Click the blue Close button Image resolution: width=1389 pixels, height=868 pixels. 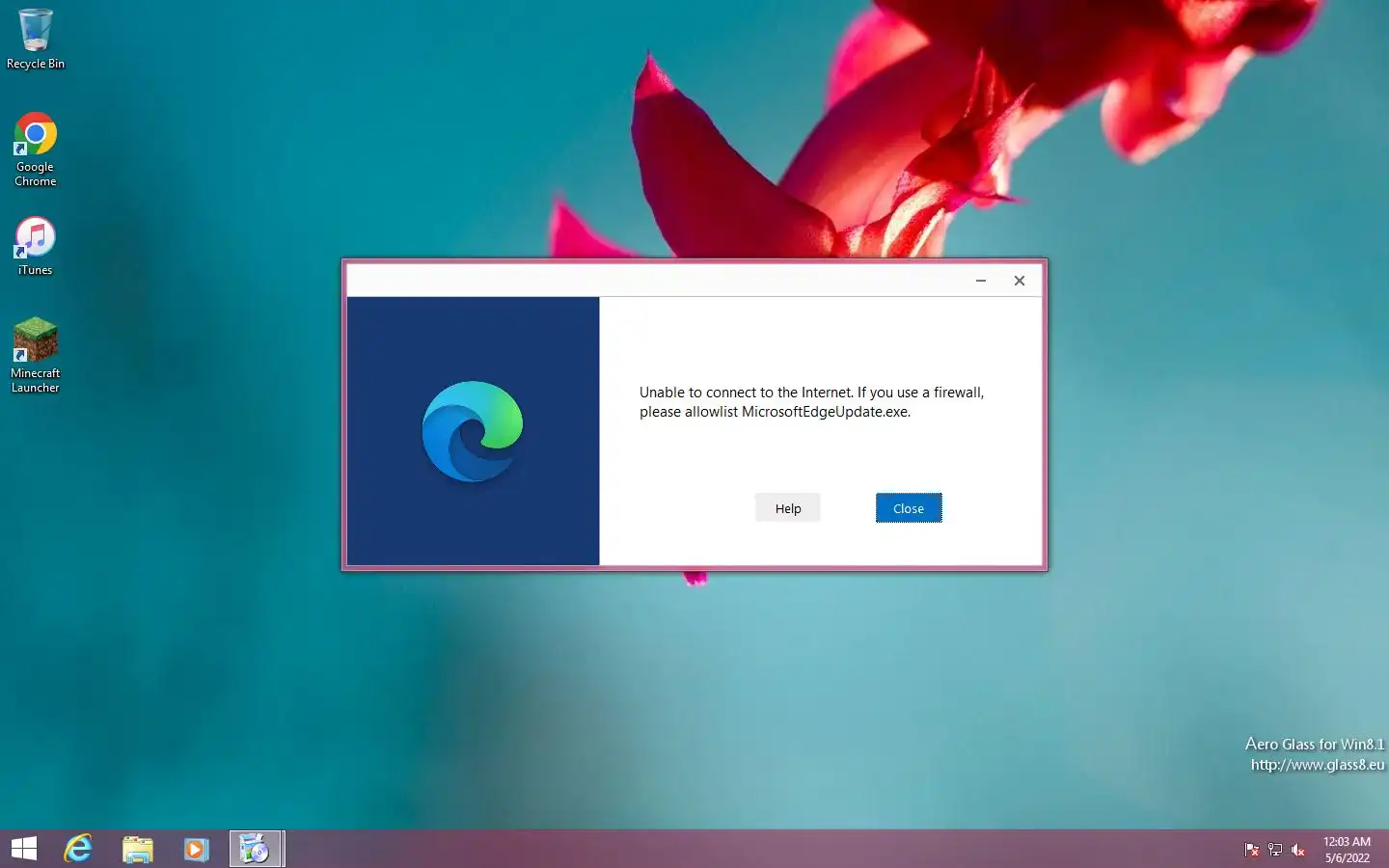coord(909,508)
